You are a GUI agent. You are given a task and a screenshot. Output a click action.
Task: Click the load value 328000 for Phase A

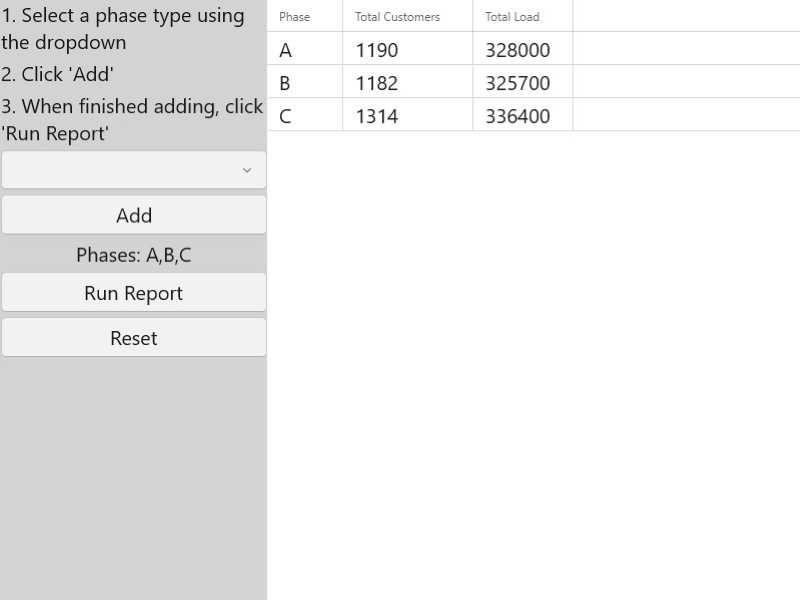click(x=521, y=49)
